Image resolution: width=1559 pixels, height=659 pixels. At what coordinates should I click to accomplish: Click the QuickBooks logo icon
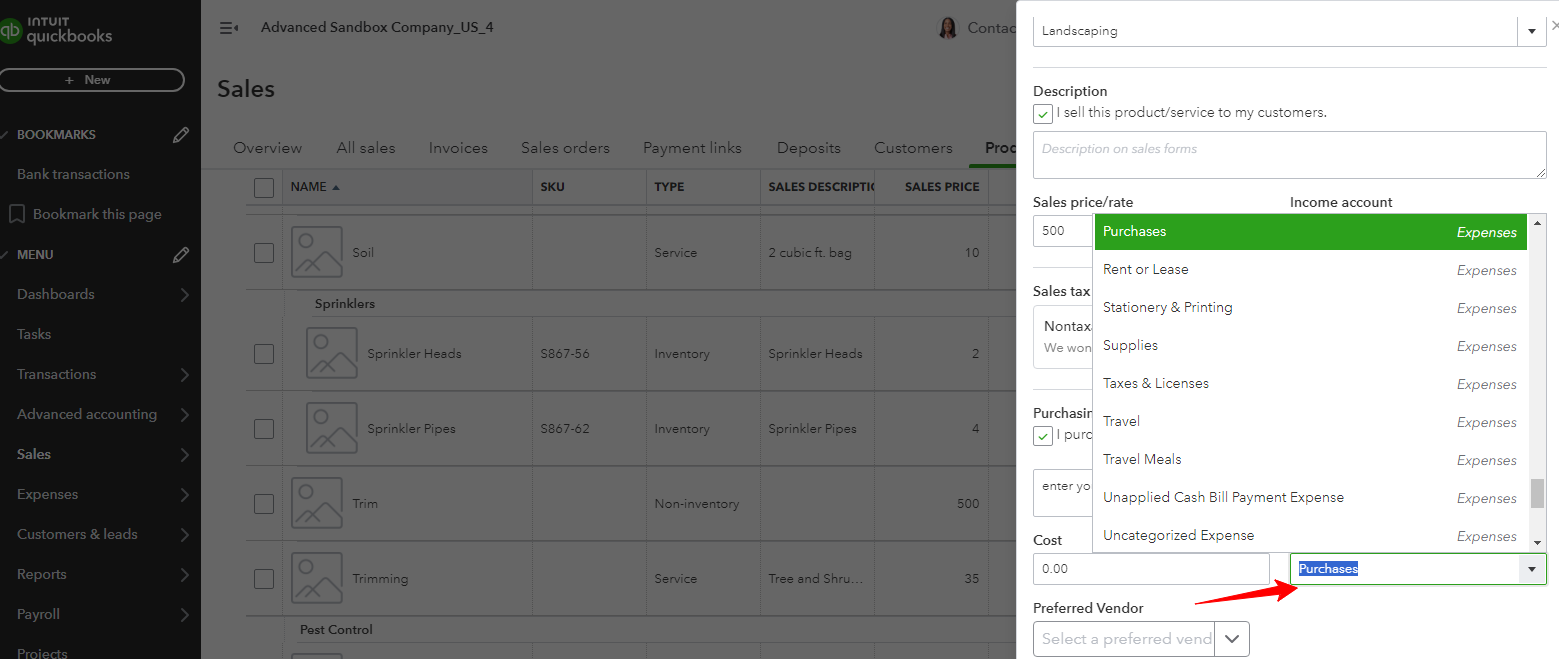coord(12,31)
